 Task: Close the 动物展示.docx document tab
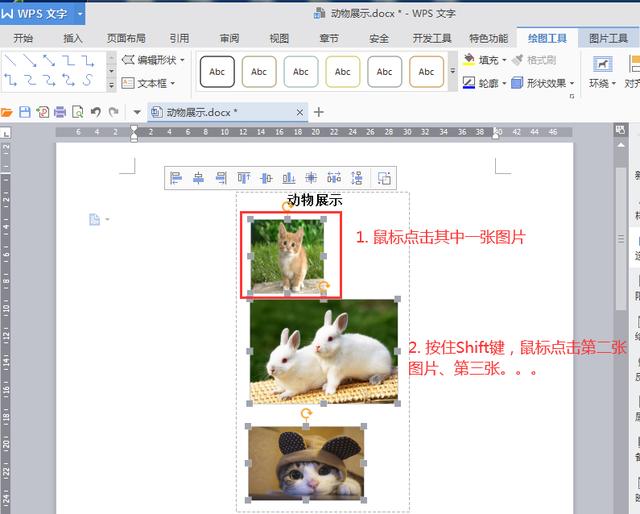click(300, 112)
